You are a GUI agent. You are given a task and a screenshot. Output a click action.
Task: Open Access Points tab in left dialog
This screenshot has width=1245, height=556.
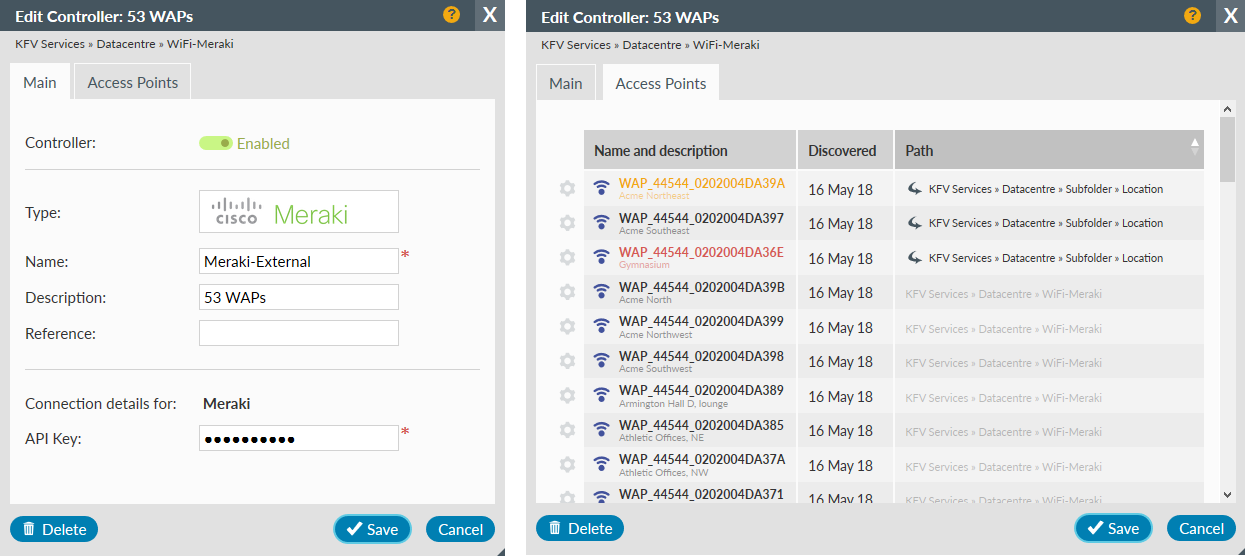click(x=133, y=82)
